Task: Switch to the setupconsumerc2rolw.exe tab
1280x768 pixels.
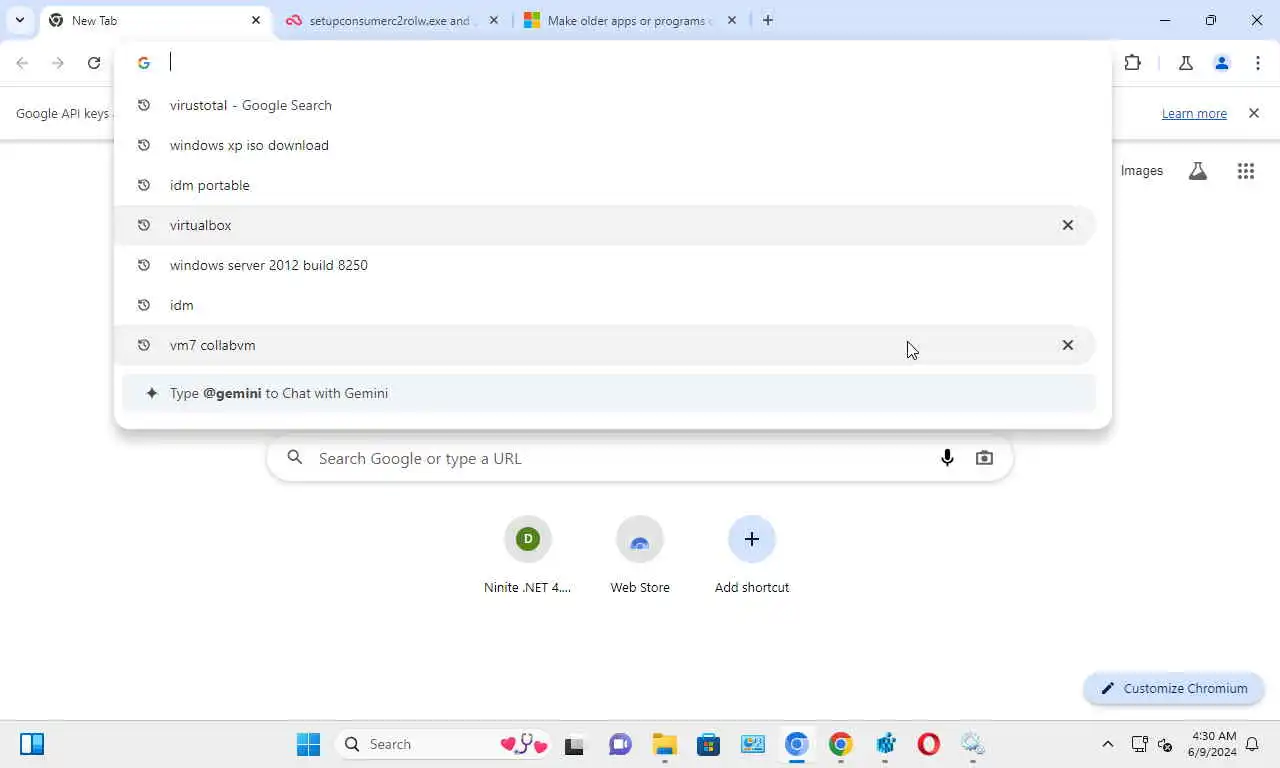Action: point(390,20)
